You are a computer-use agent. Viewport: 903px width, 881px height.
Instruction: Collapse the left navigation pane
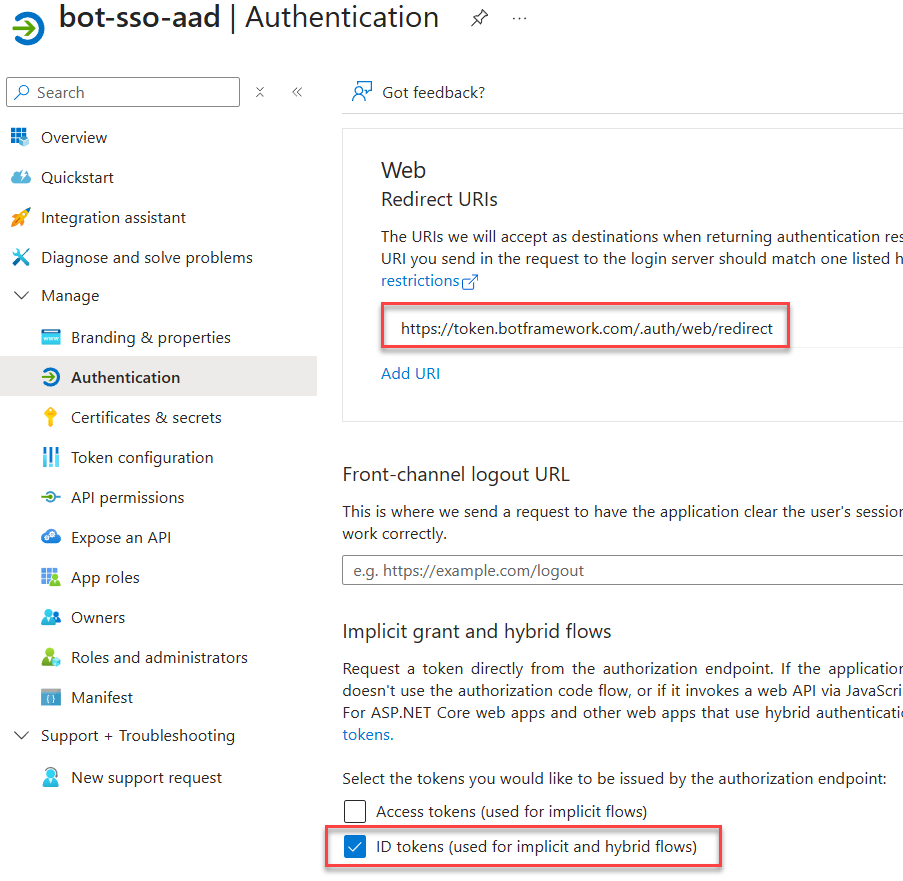click(x=297, y=91)
